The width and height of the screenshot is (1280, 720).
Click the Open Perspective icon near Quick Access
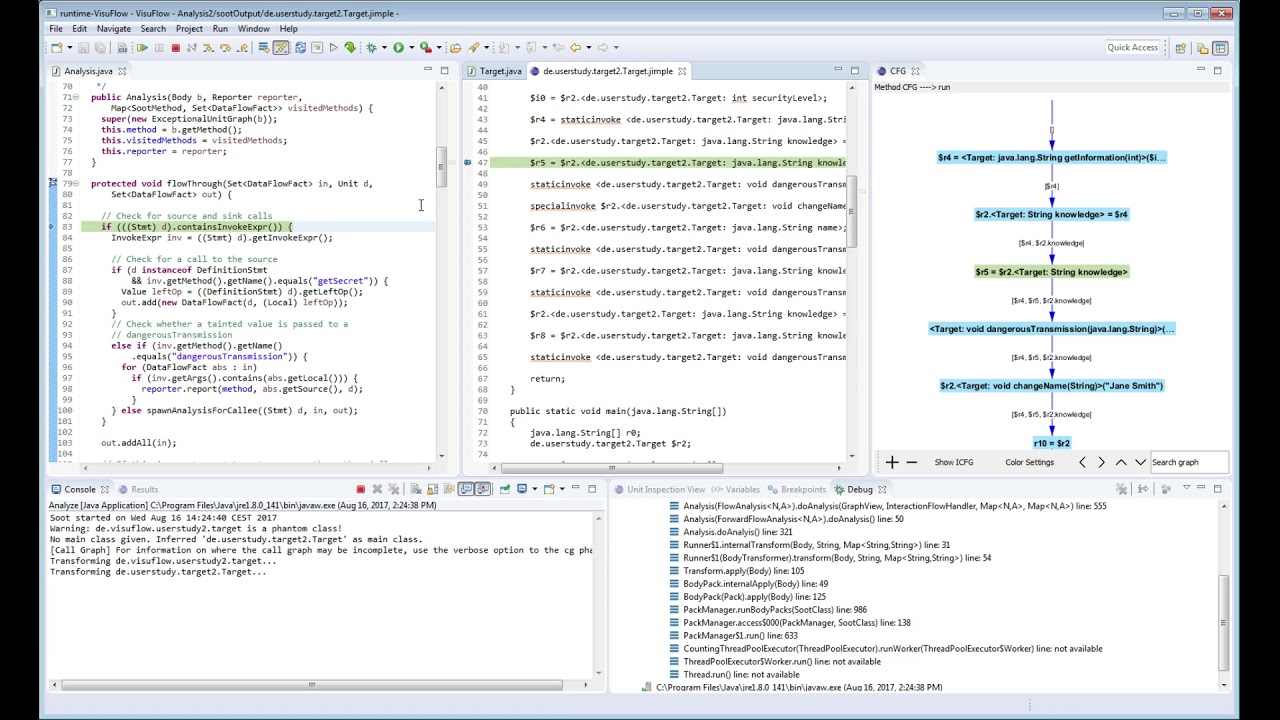click(1180, 47)
